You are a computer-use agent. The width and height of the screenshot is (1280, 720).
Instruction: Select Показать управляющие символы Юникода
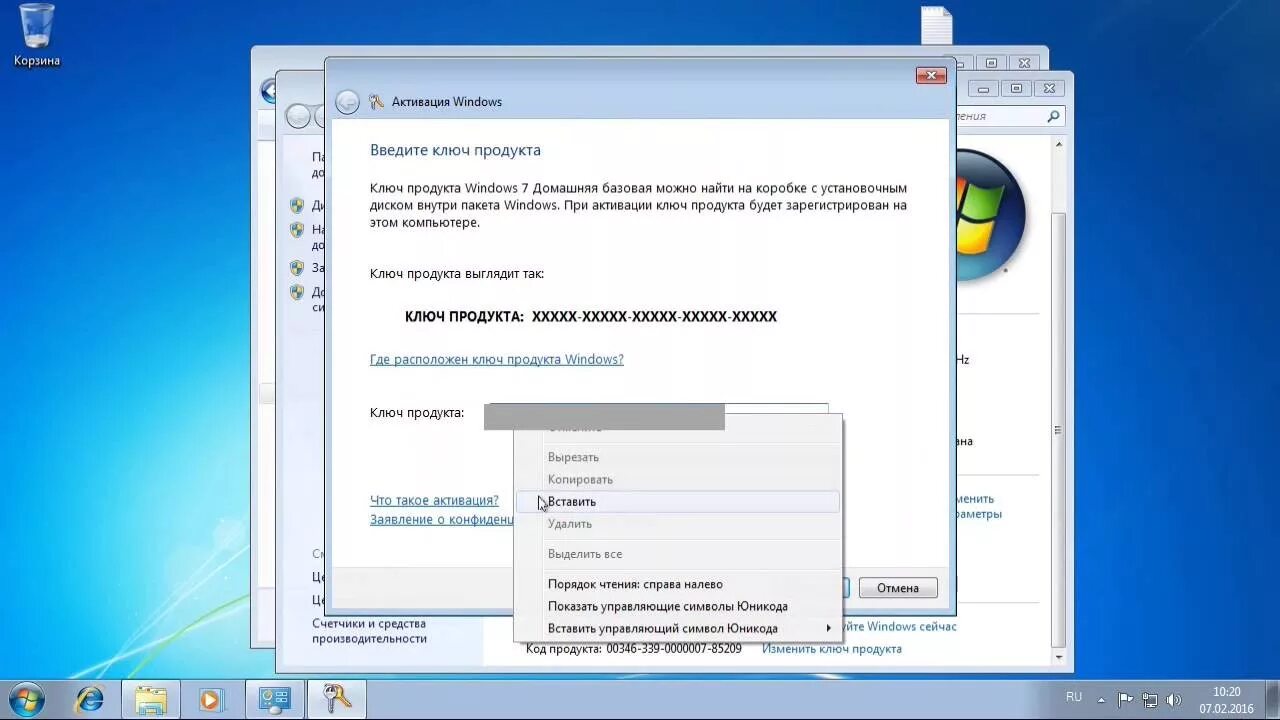pos(678,606)
